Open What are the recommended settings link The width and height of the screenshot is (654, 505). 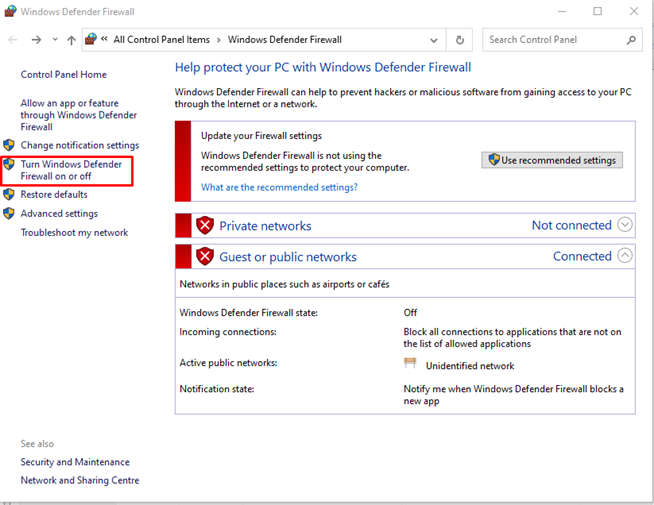[x=279, y=187]
